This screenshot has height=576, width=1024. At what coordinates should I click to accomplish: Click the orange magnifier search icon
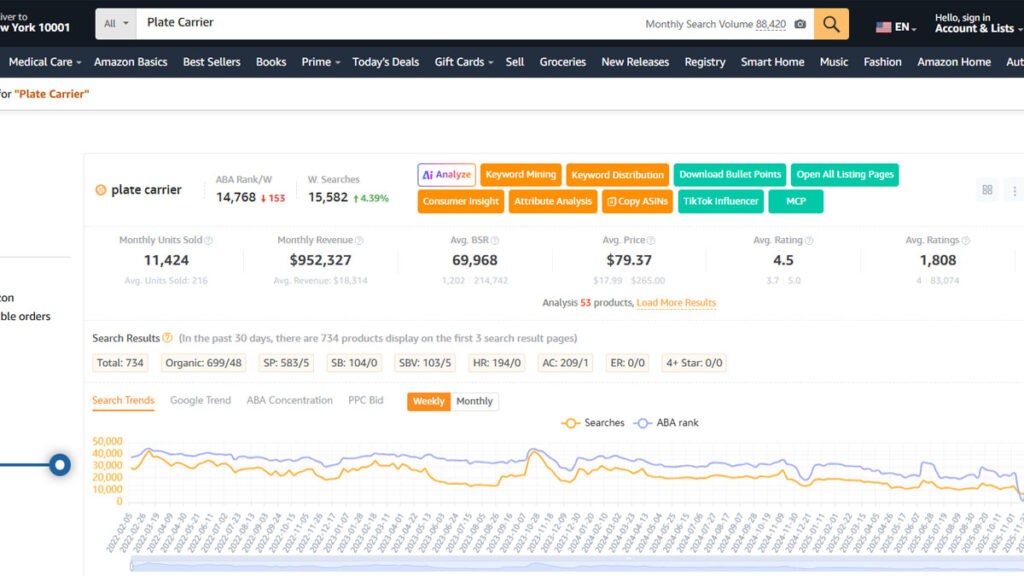[831, 22]
